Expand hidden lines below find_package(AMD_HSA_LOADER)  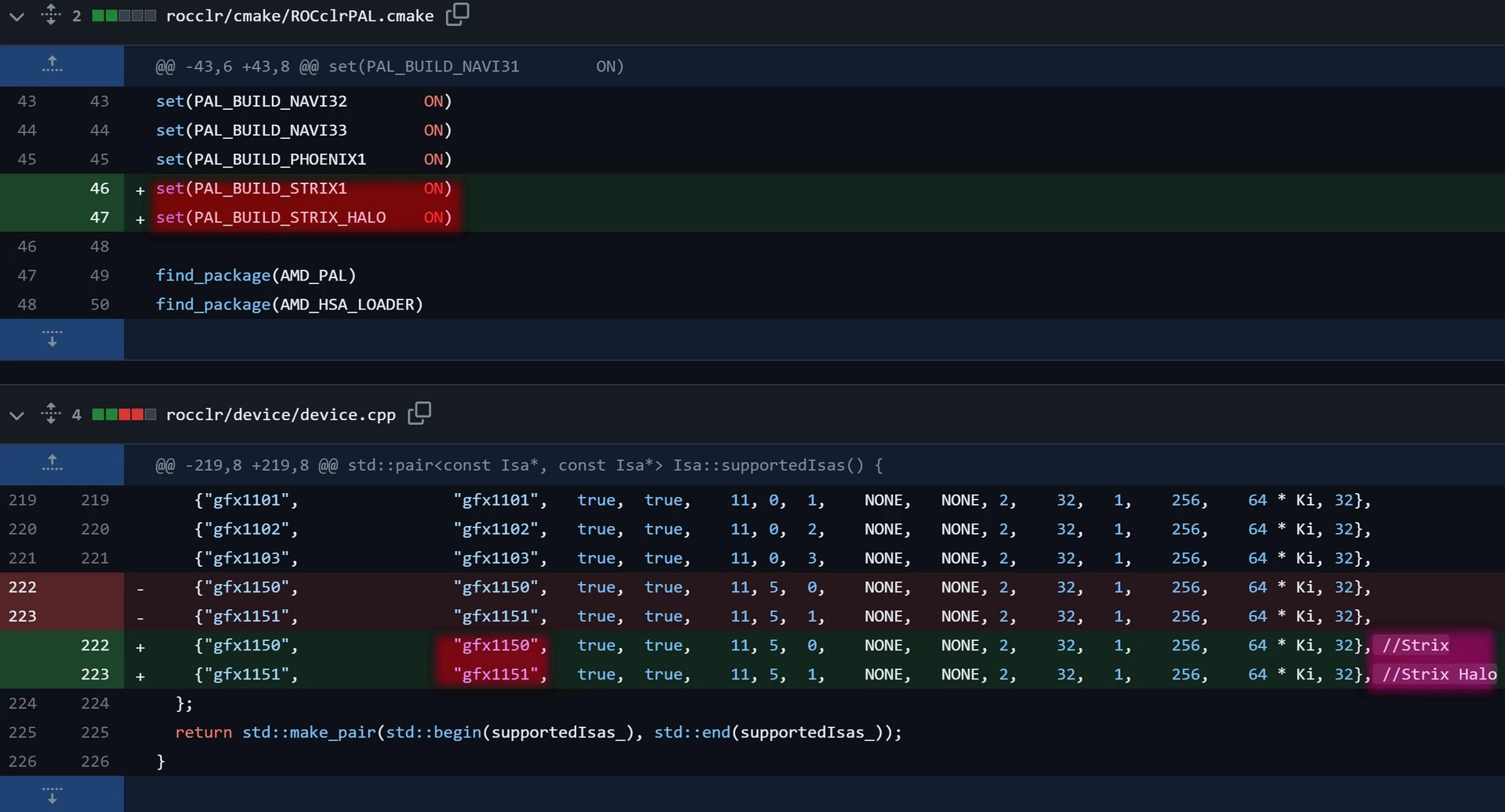pyautogui.click(x=53, y=339)
